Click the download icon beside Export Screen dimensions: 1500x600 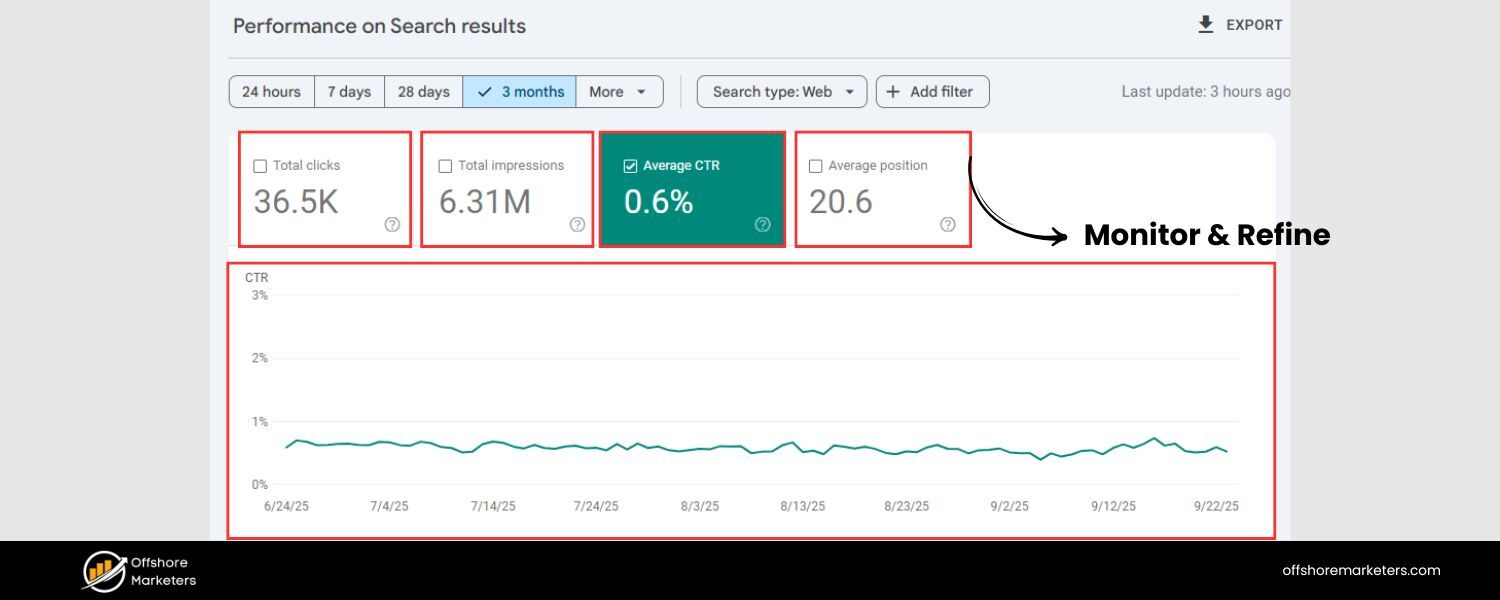coord(1206,25)
